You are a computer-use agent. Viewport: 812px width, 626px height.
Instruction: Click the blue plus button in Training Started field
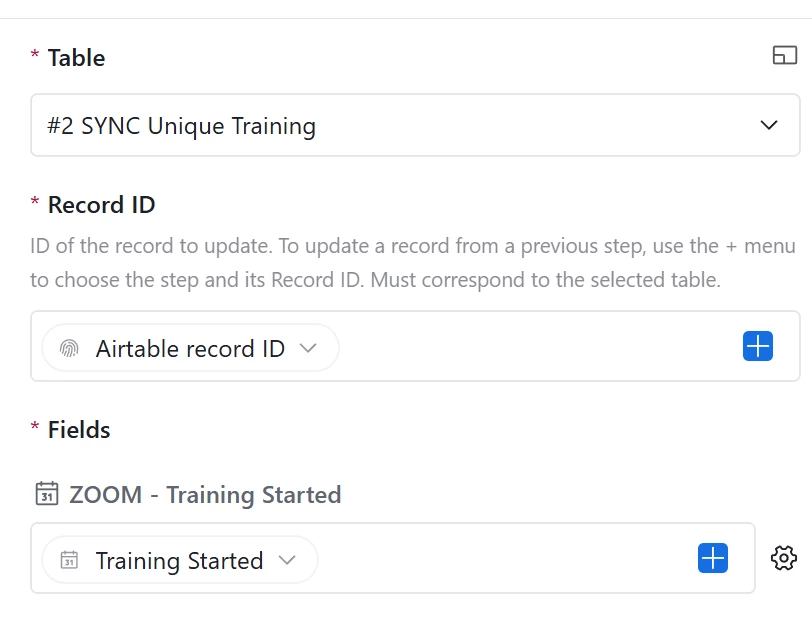click(x=713, y=558)
